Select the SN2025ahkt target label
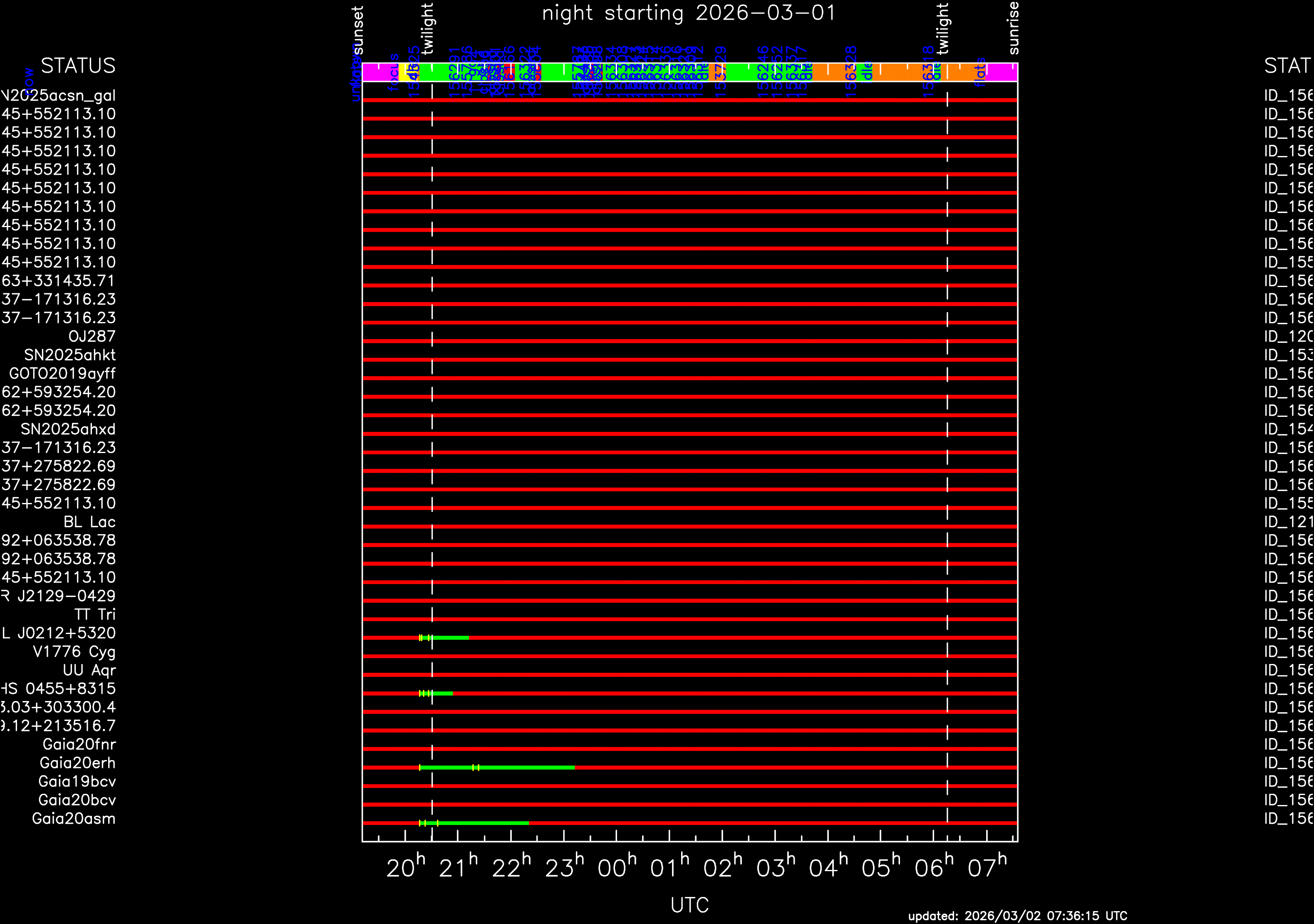The height and width of the screenshot is (924, 1314). pyautogui.click(x=70, y=355)
